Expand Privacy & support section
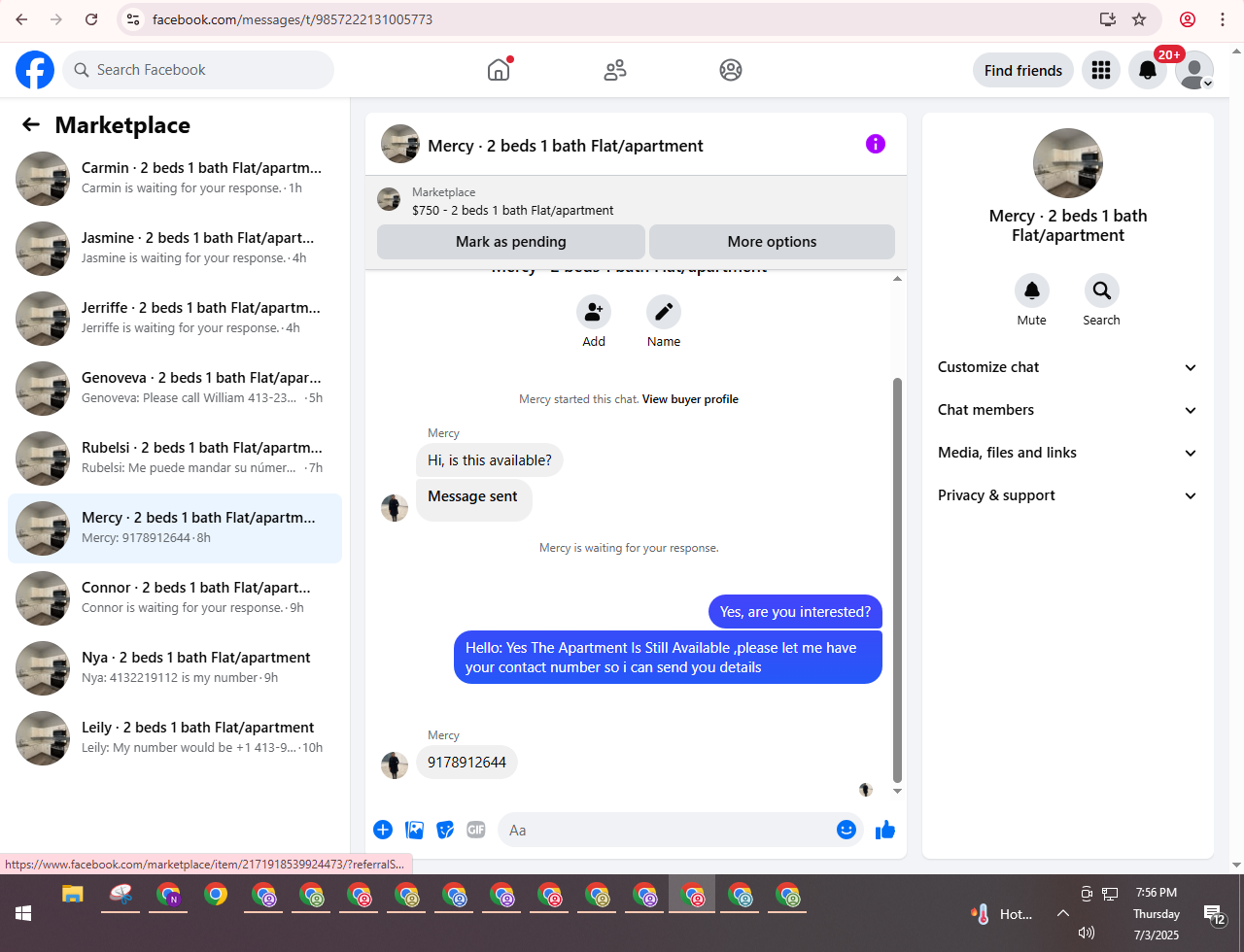This screenshot has height=952, width=1244. (1068, 495)
